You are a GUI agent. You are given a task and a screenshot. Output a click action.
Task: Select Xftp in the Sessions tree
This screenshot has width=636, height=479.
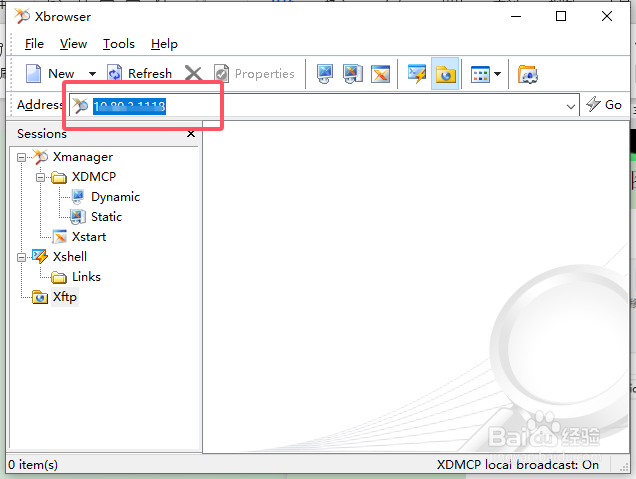tap(64, 297)
